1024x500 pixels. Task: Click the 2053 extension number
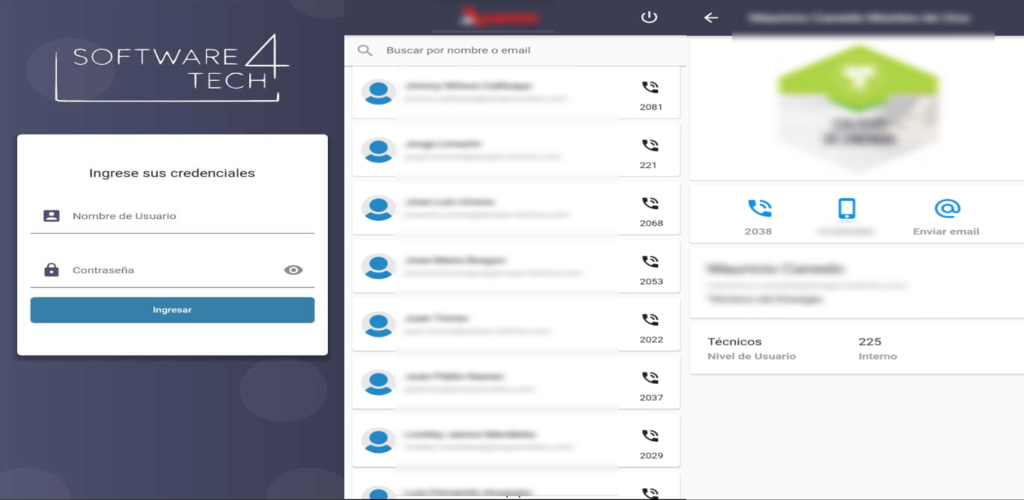tap(651, 281)
